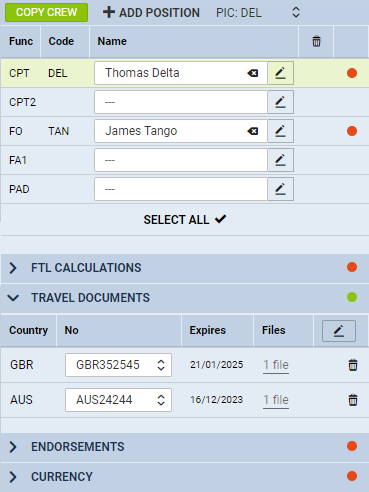Edit the FO crew position

tap(280, 131)
